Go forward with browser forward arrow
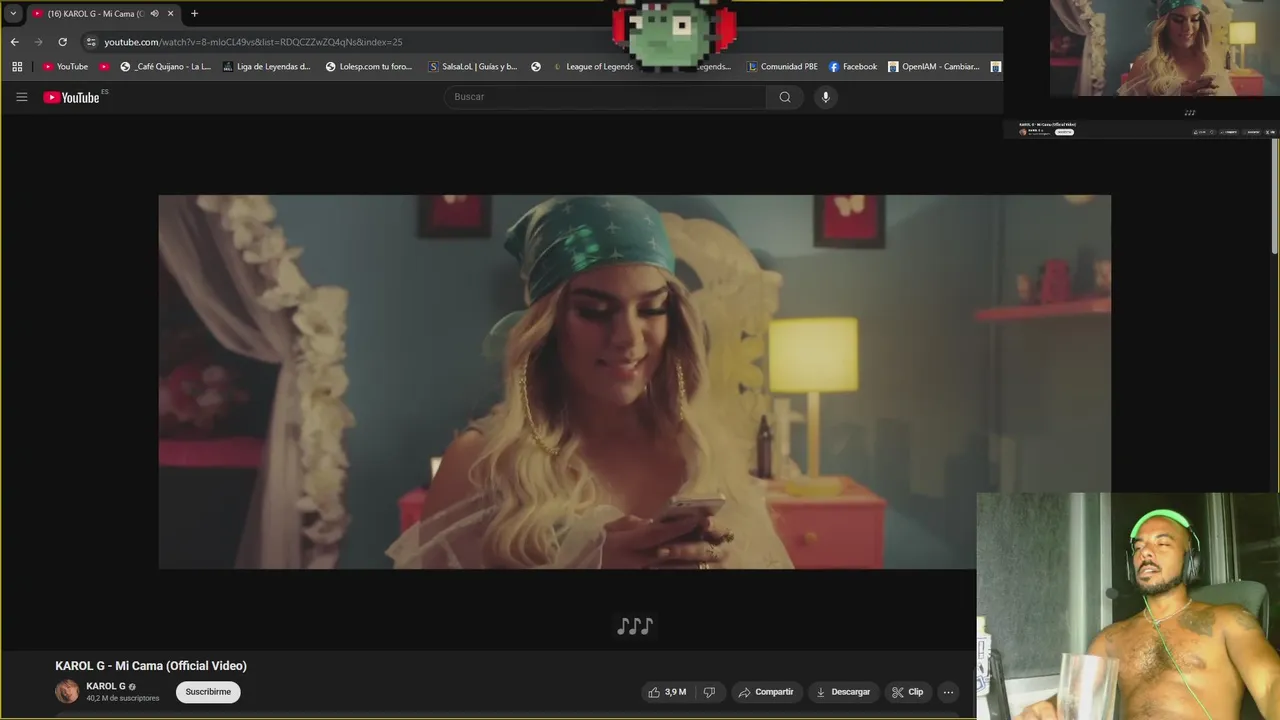Screen dimensions: 1280x720 pyautogui.click(x=38, y=42)
